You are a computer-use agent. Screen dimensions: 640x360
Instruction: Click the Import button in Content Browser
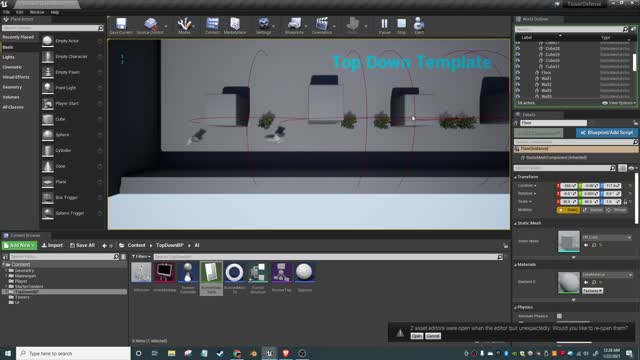coord(52,245)
